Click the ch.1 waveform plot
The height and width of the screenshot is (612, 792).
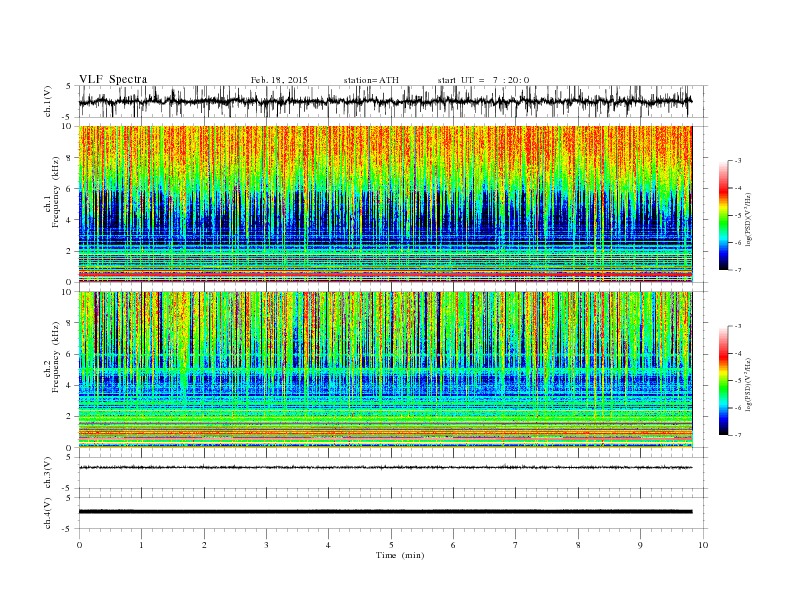point(393,101)
